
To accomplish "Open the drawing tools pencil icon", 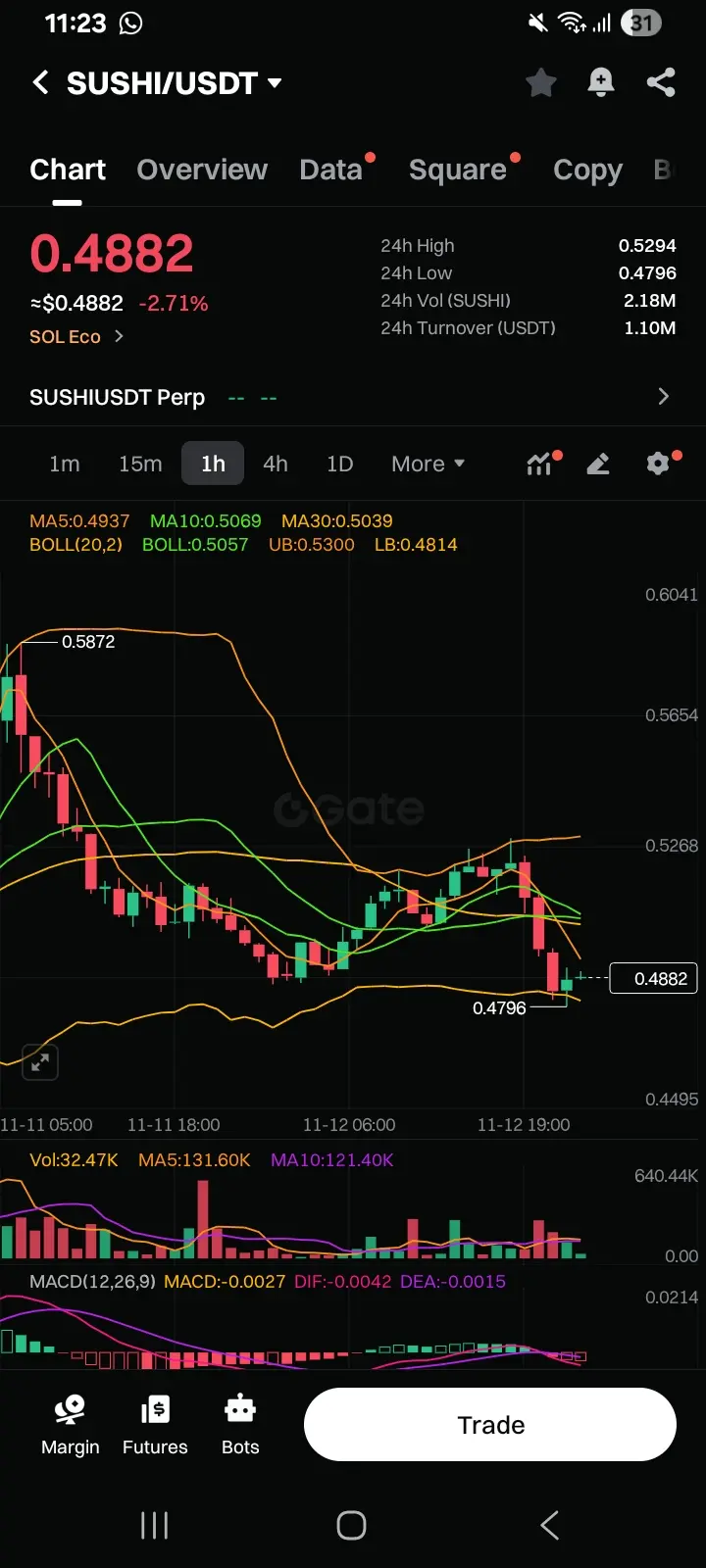I will [x=598, y=464].
